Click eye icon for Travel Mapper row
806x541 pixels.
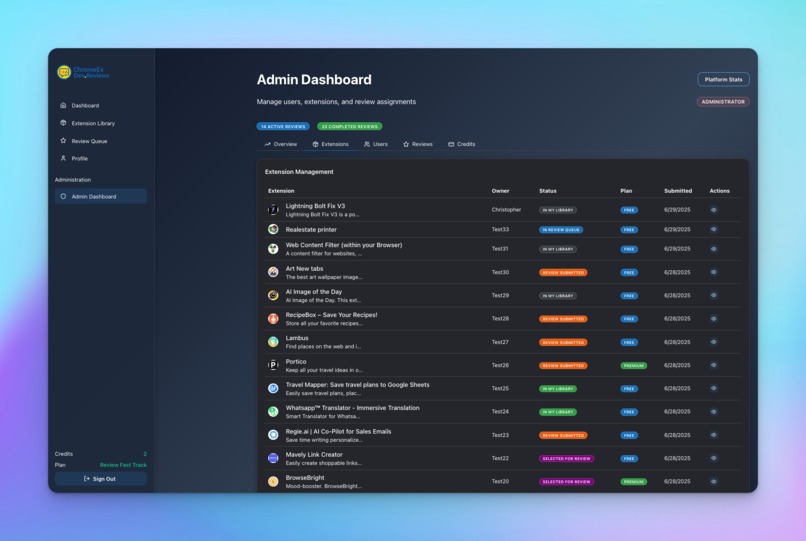pyautogui.click(x=713, y=388)
